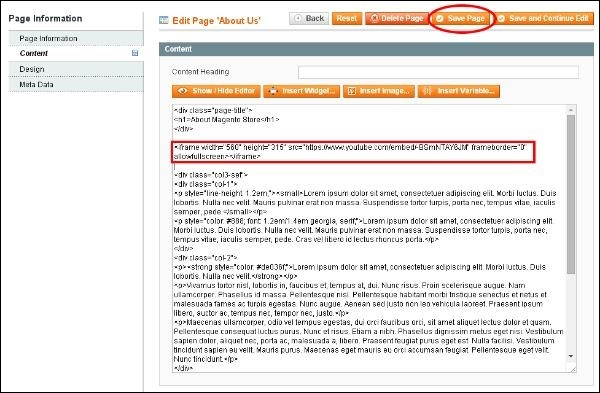Viewport: 600px width, 393px height.
Task: Click the eye icon on Show/Hide Editor
Action: pyautogui.click(x=183, y=91)
